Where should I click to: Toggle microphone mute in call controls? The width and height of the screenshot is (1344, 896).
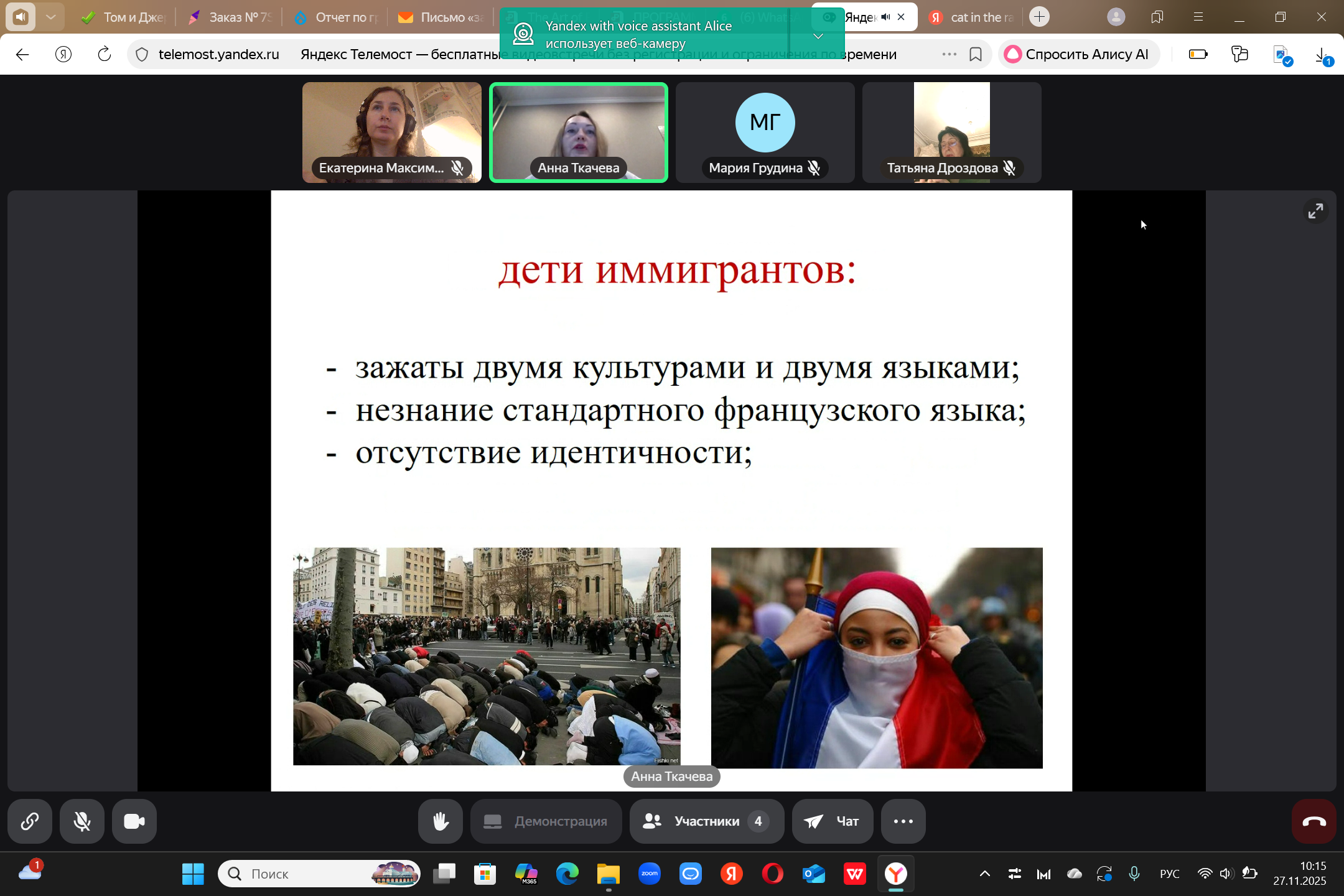pyautogui.click(x=82, y=821)
